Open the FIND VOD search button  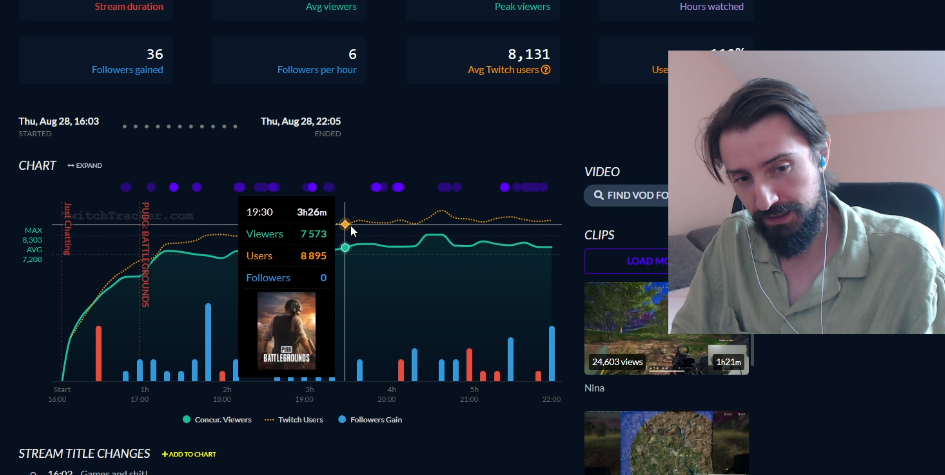click(627, 195)
